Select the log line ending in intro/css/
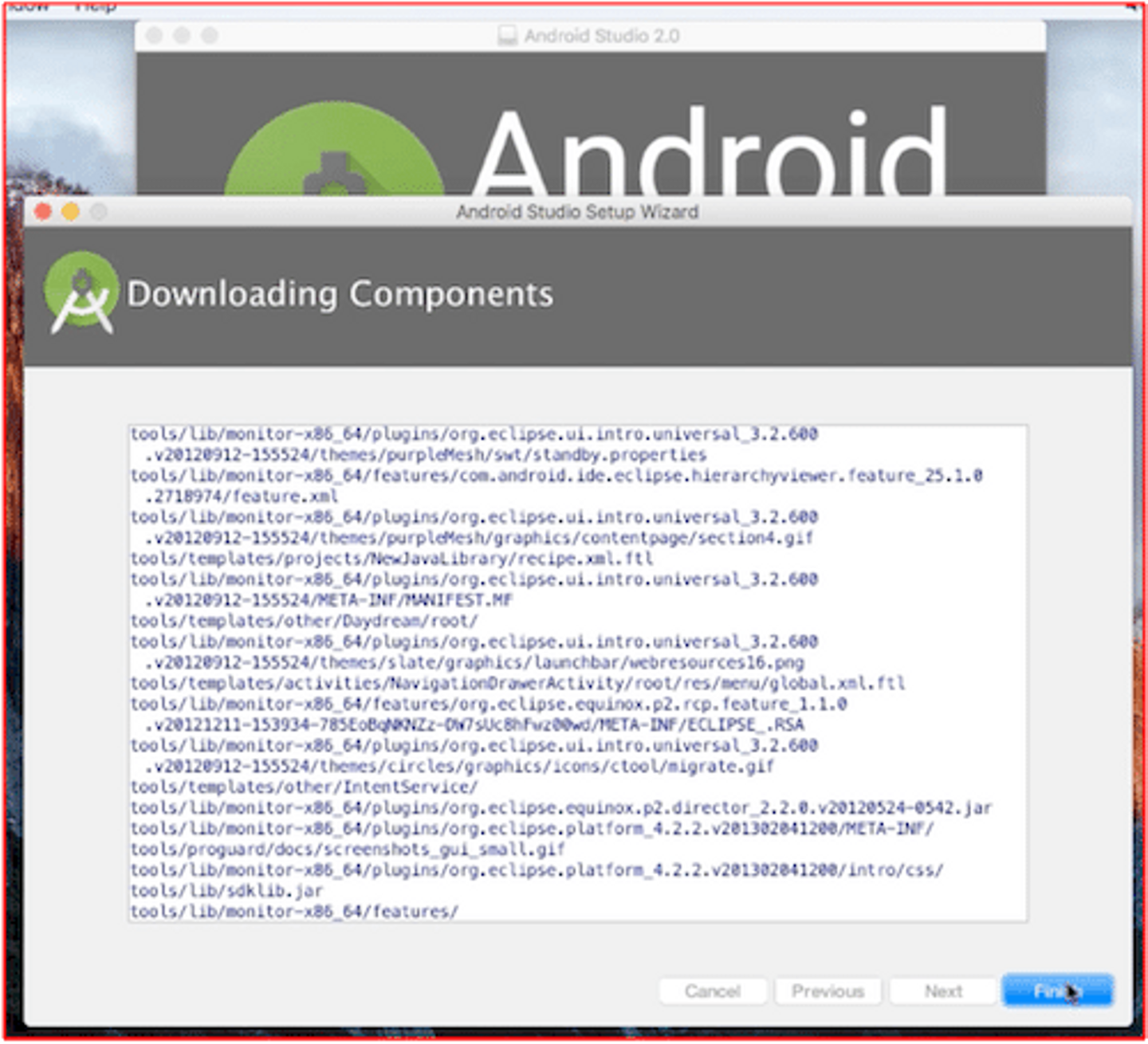1148x1044 pixels. [537, 869]
